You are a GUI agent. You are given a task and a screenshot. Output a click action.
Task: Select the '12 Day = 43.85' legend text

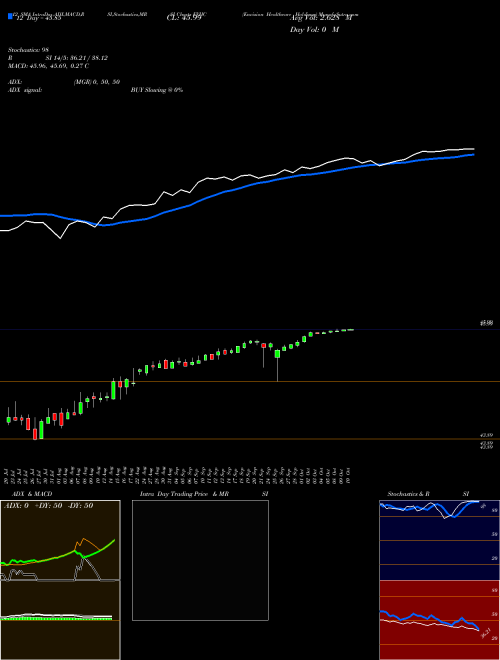(39, 18)
